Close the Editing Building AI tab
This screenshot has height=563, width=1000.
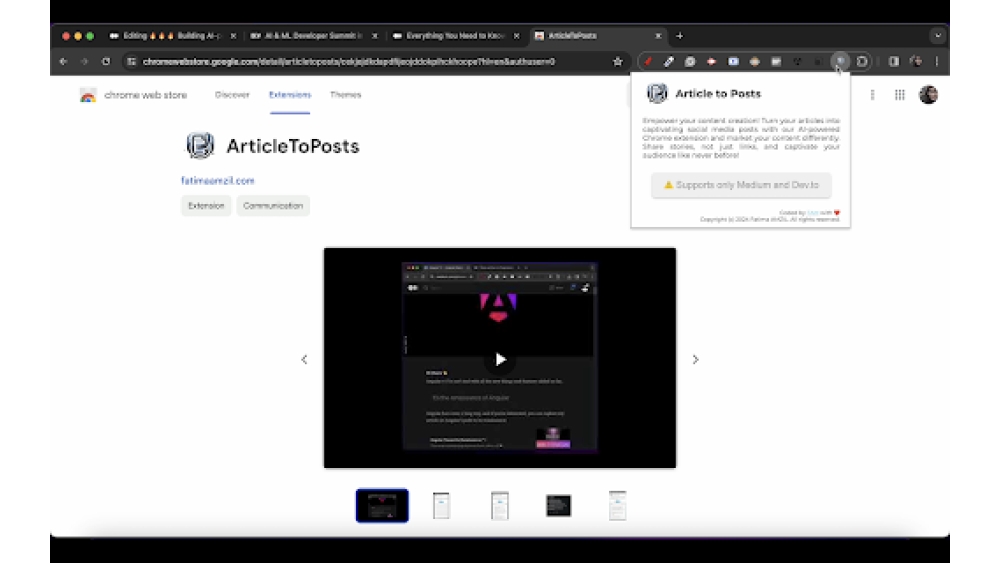233,36
